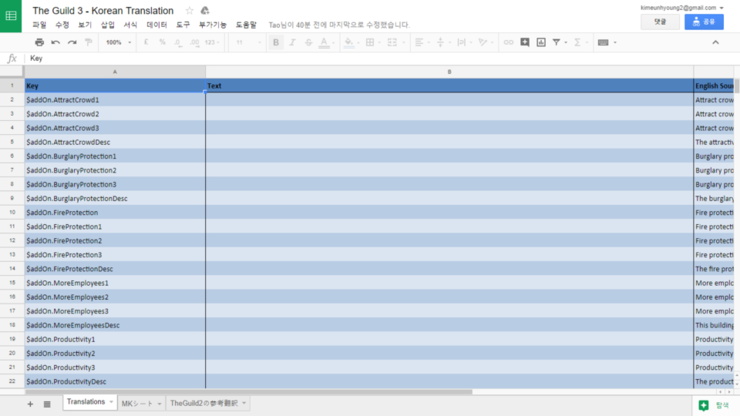Toggle italic formatting button
Viewport: 740px width, 416px height.
(x=292, y=43)
